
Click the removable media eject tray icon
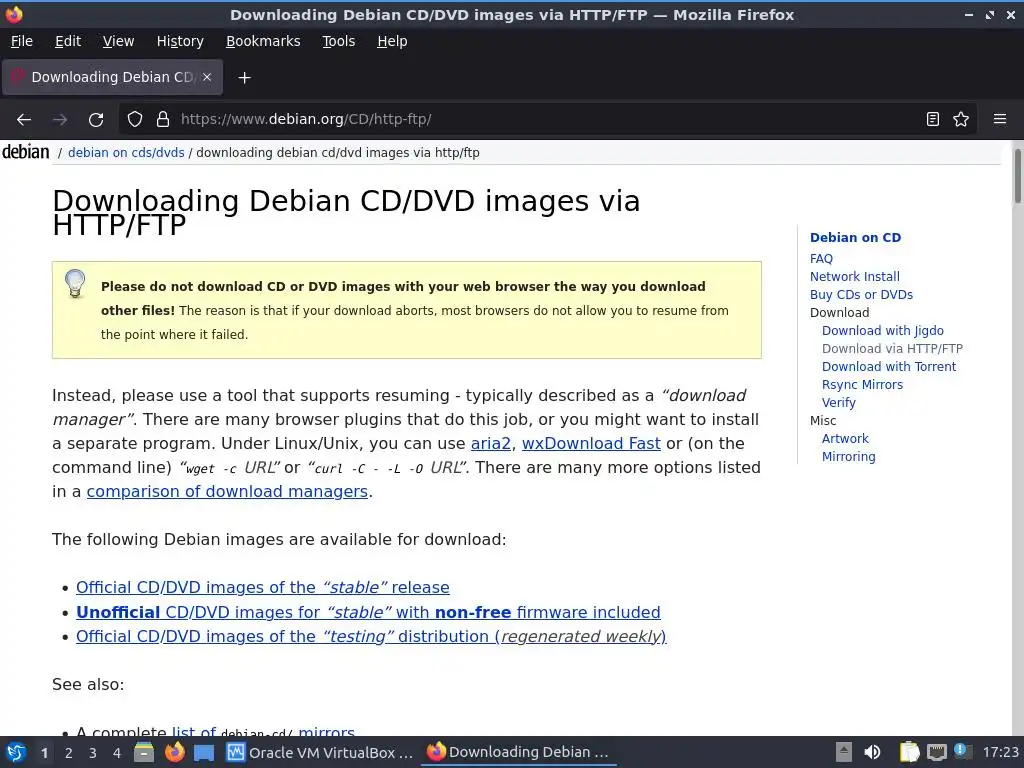coord(844,752)
